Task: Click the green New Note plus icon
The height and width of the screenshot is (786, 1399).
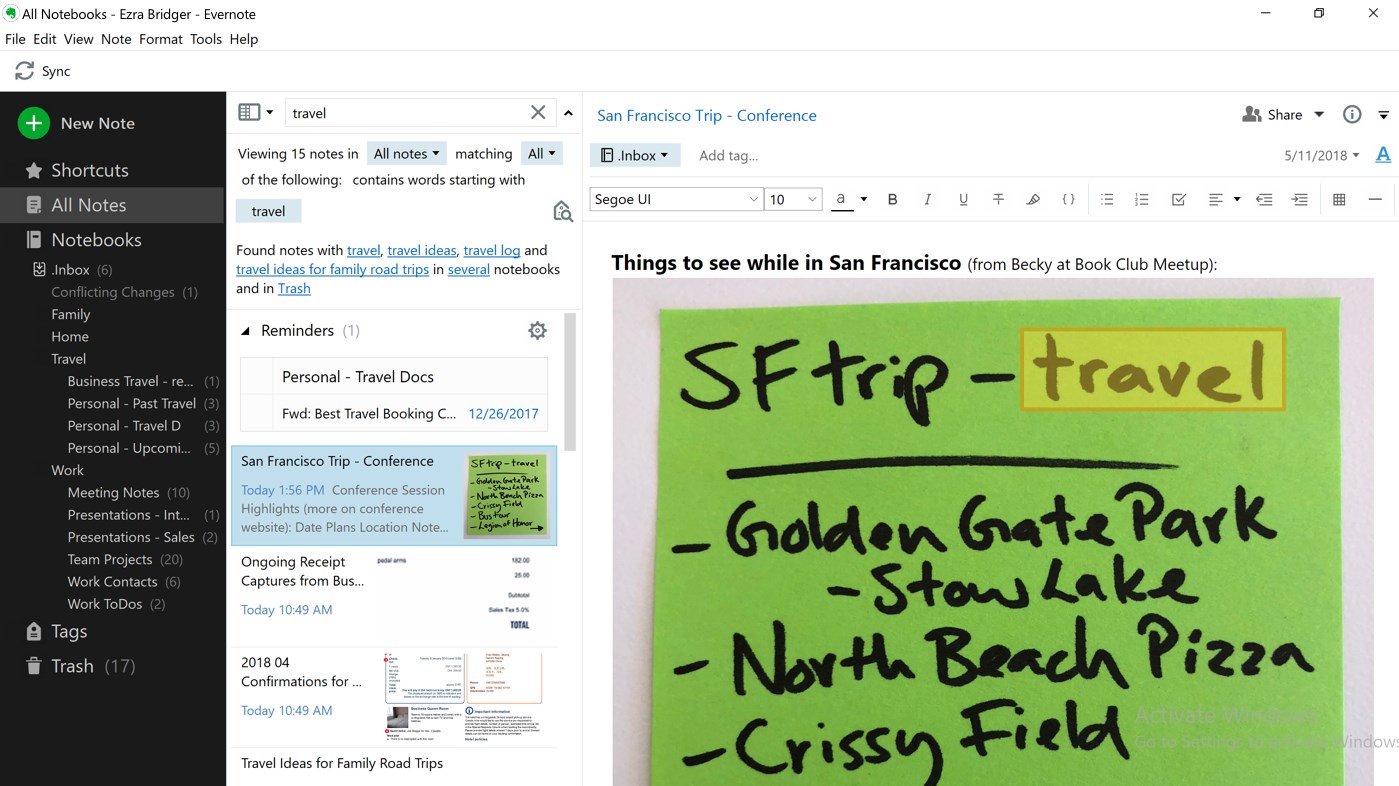Action: pos(33,123)
